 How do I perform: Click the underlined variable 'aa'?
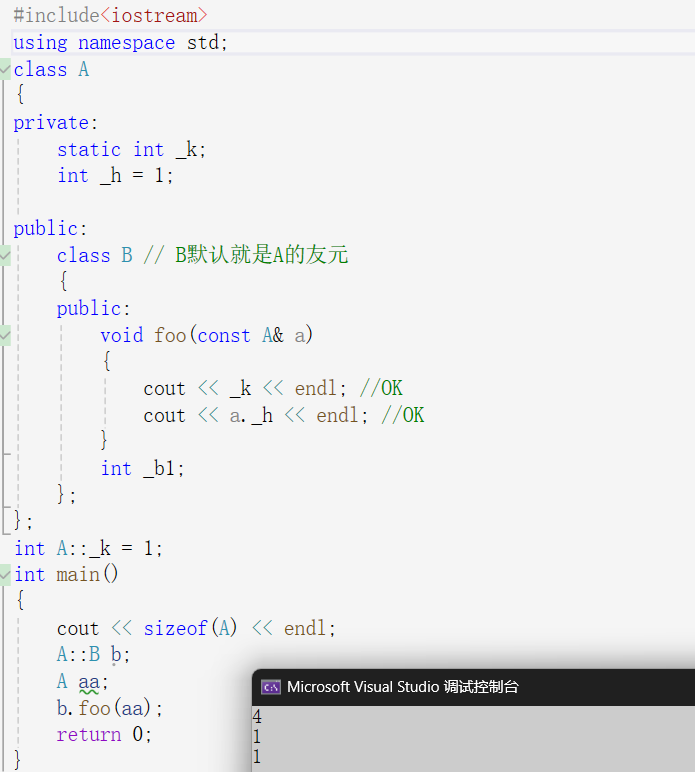click(x=89, y=682)
